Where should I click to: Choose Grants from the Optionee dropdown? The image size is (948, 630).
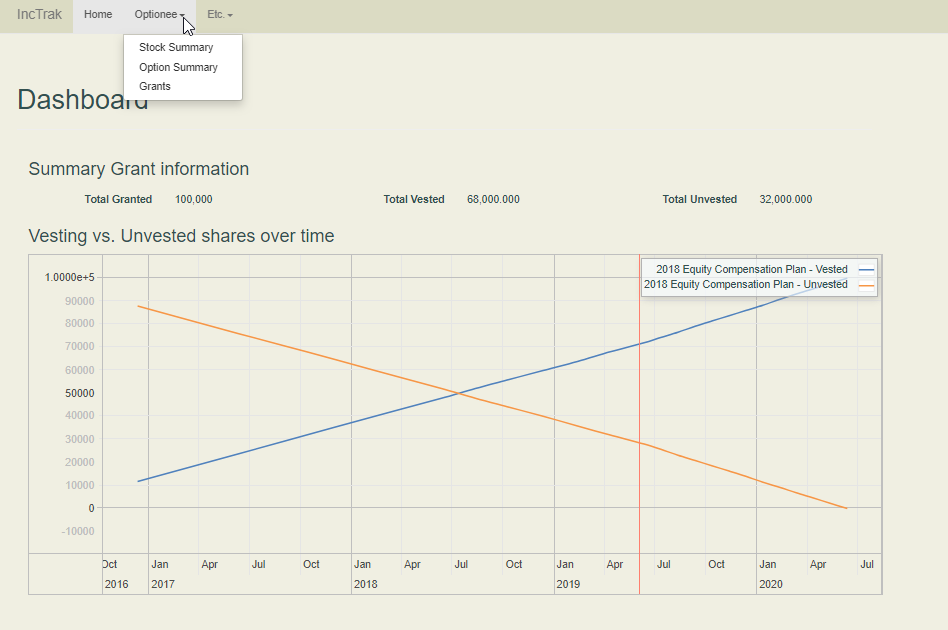(155, 86)
